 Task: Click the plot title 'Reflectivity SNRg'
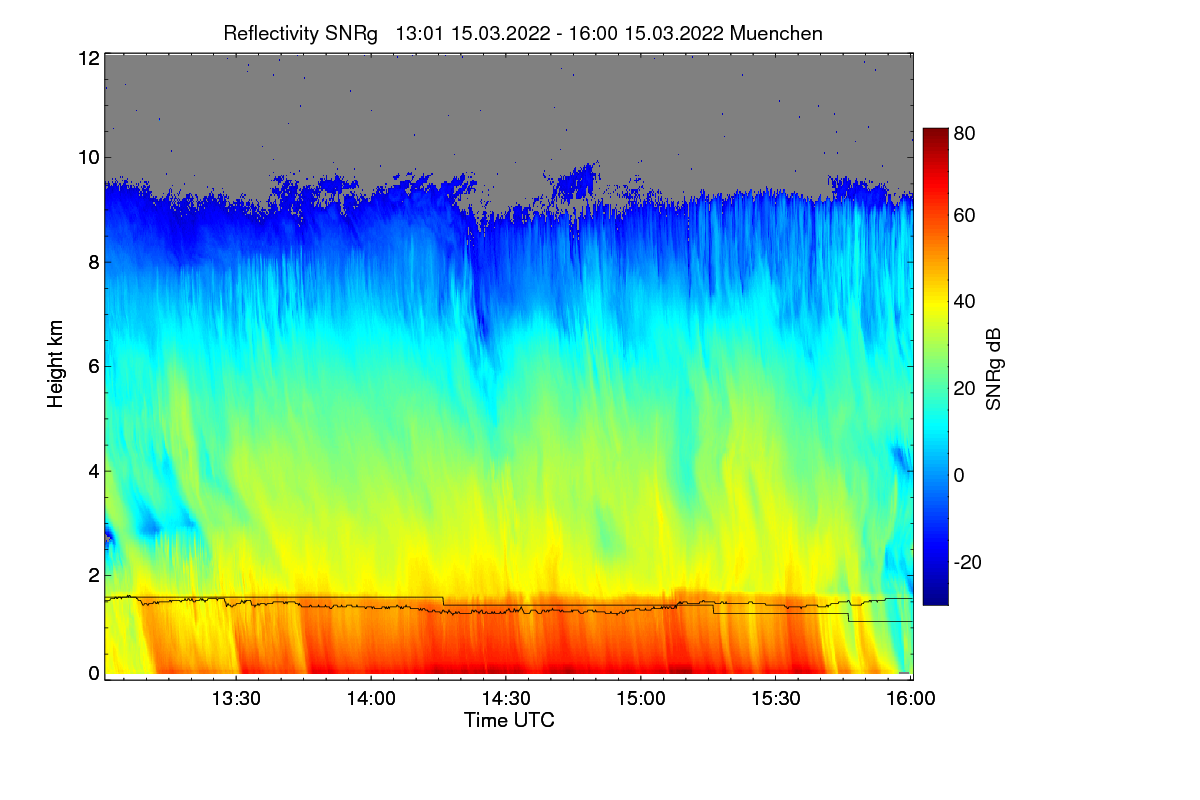pos(301,33)
